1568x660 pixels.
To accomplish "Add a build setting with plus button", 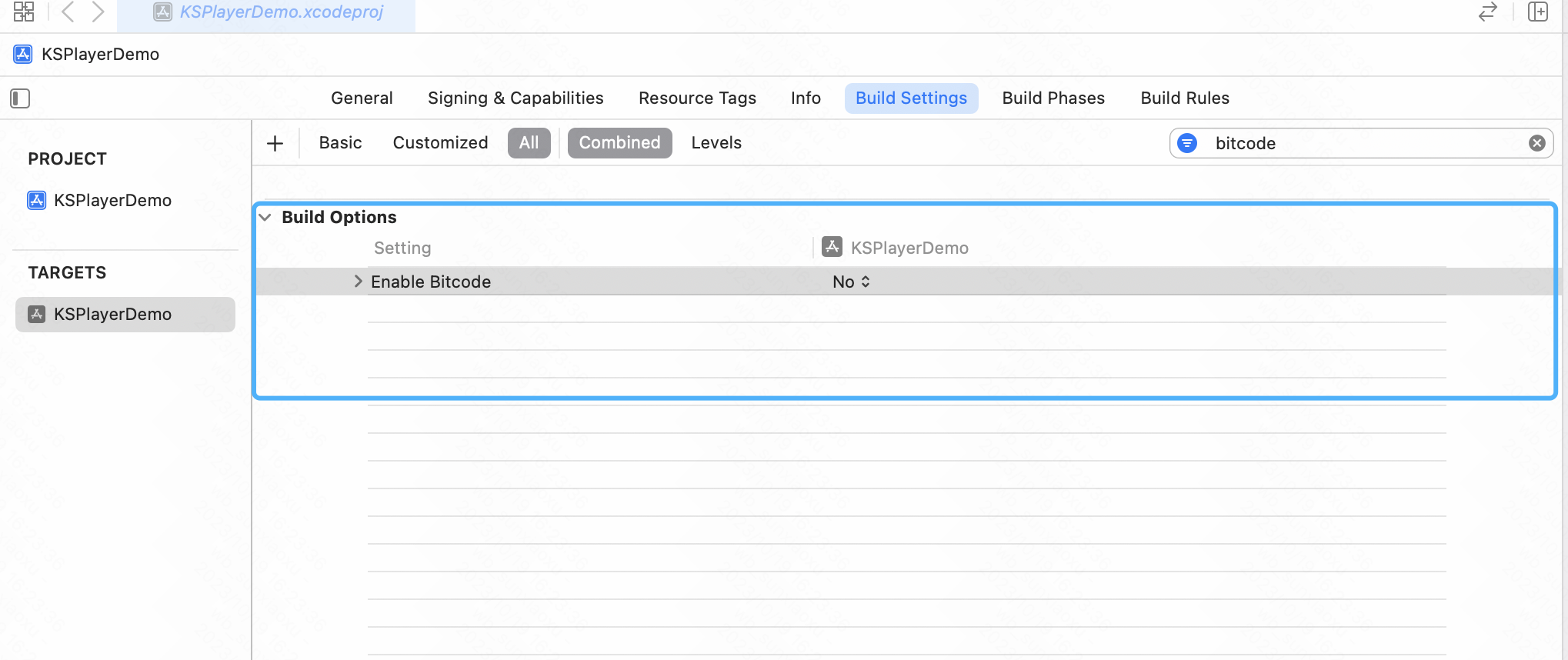I will pyautogui.click(x=275, y=143).
